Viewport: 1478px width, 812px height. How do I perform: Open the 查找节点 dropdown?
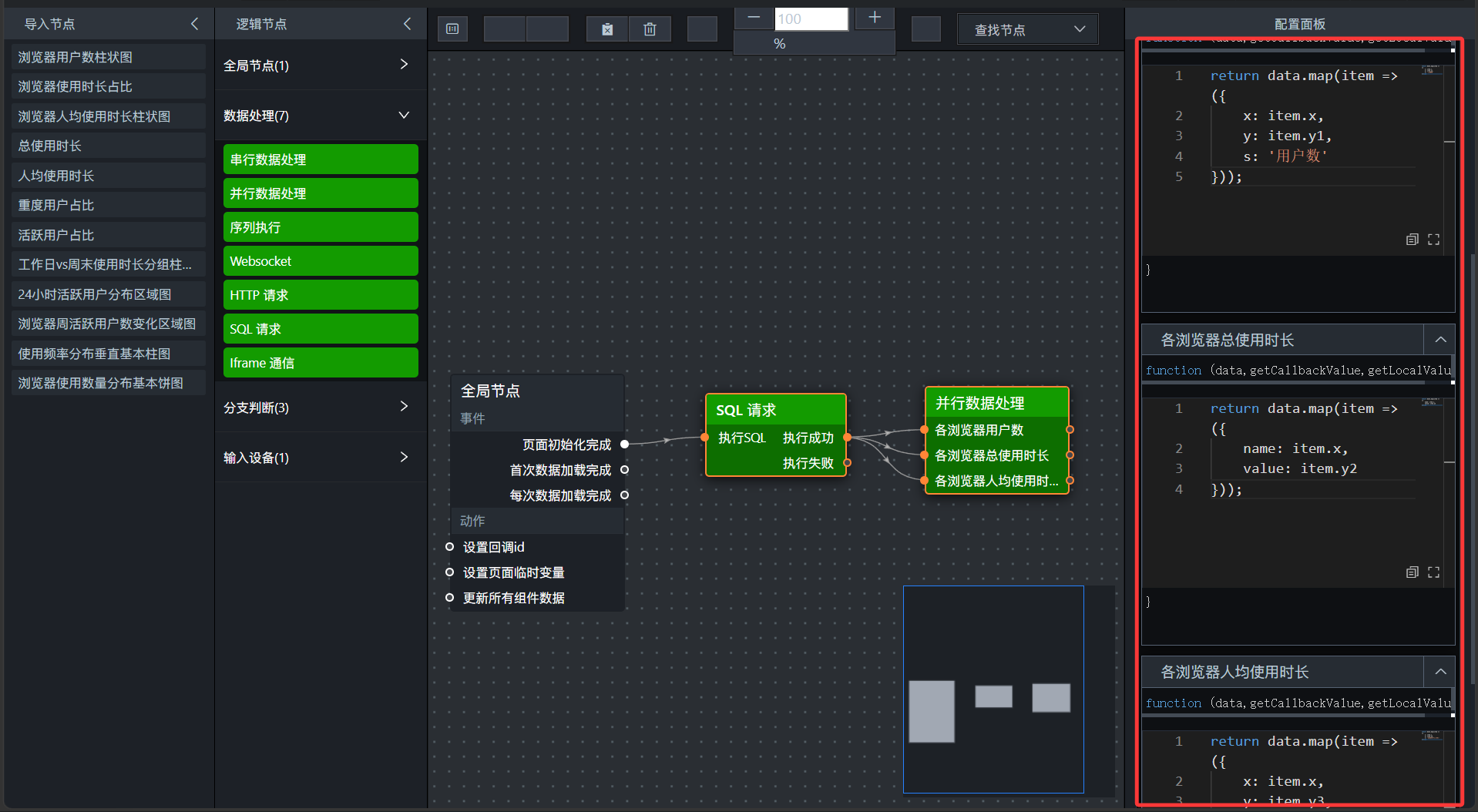tap(1028, 29)
